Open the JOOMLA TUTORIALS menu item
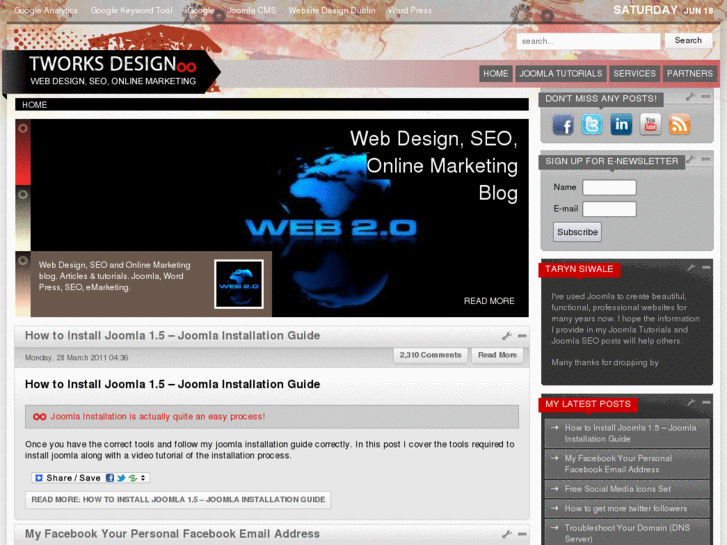 [561, 74]
